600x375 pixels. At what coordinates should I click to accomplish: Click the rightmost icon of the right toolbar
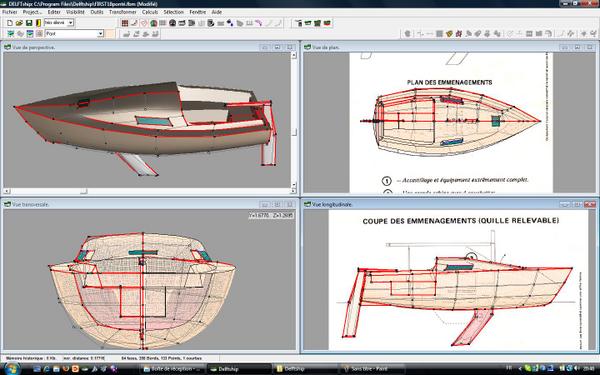[593, 34]
